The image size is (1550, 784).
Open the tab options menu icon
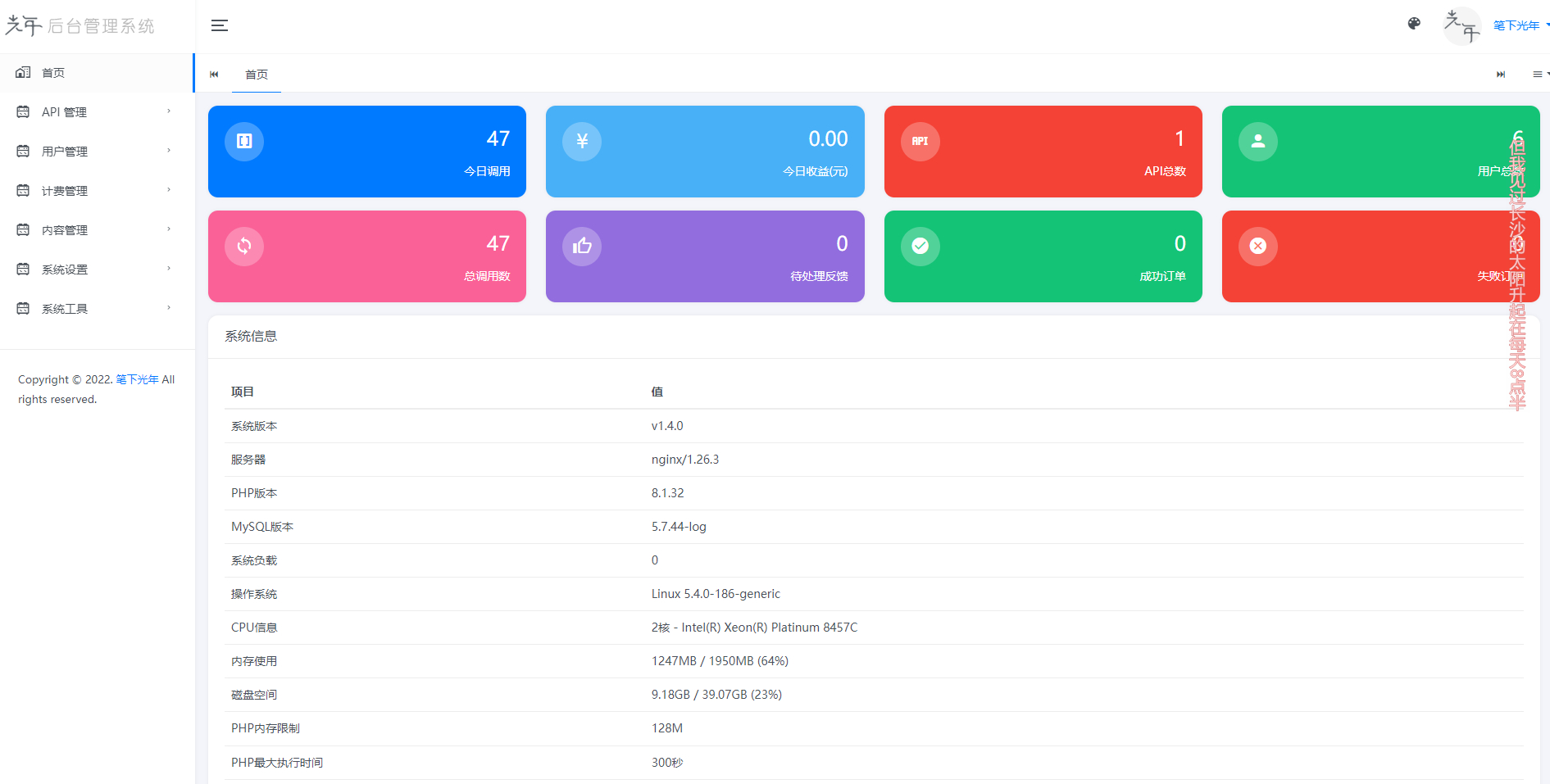(x=1539, y=75)
